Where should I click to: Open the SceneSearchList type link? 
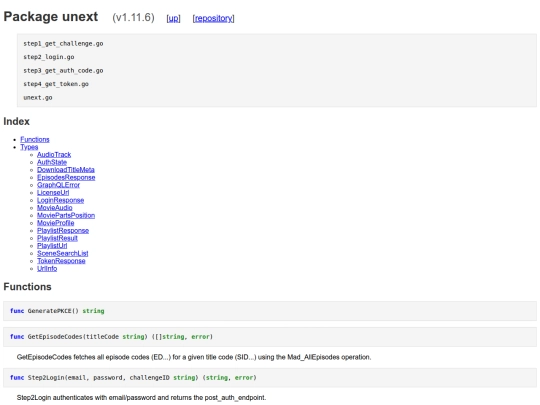63,253
